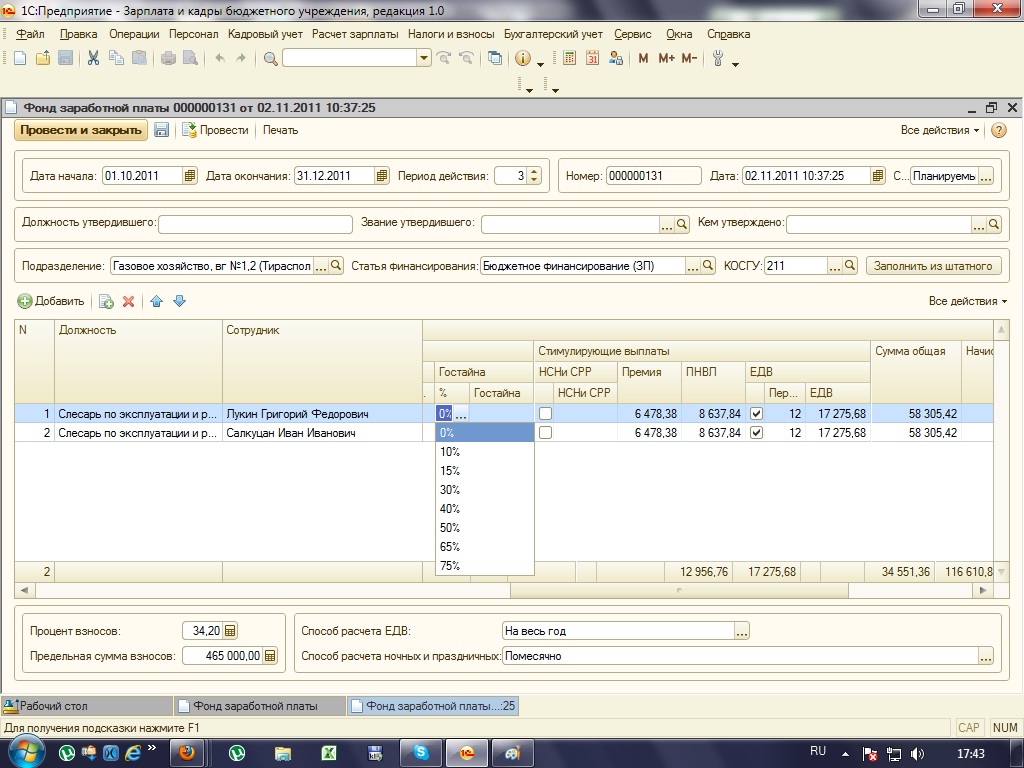Screen dimensions: 1024x768
Task: Open the Расчет зарплаты menu
Action: [x=356, y=34]
